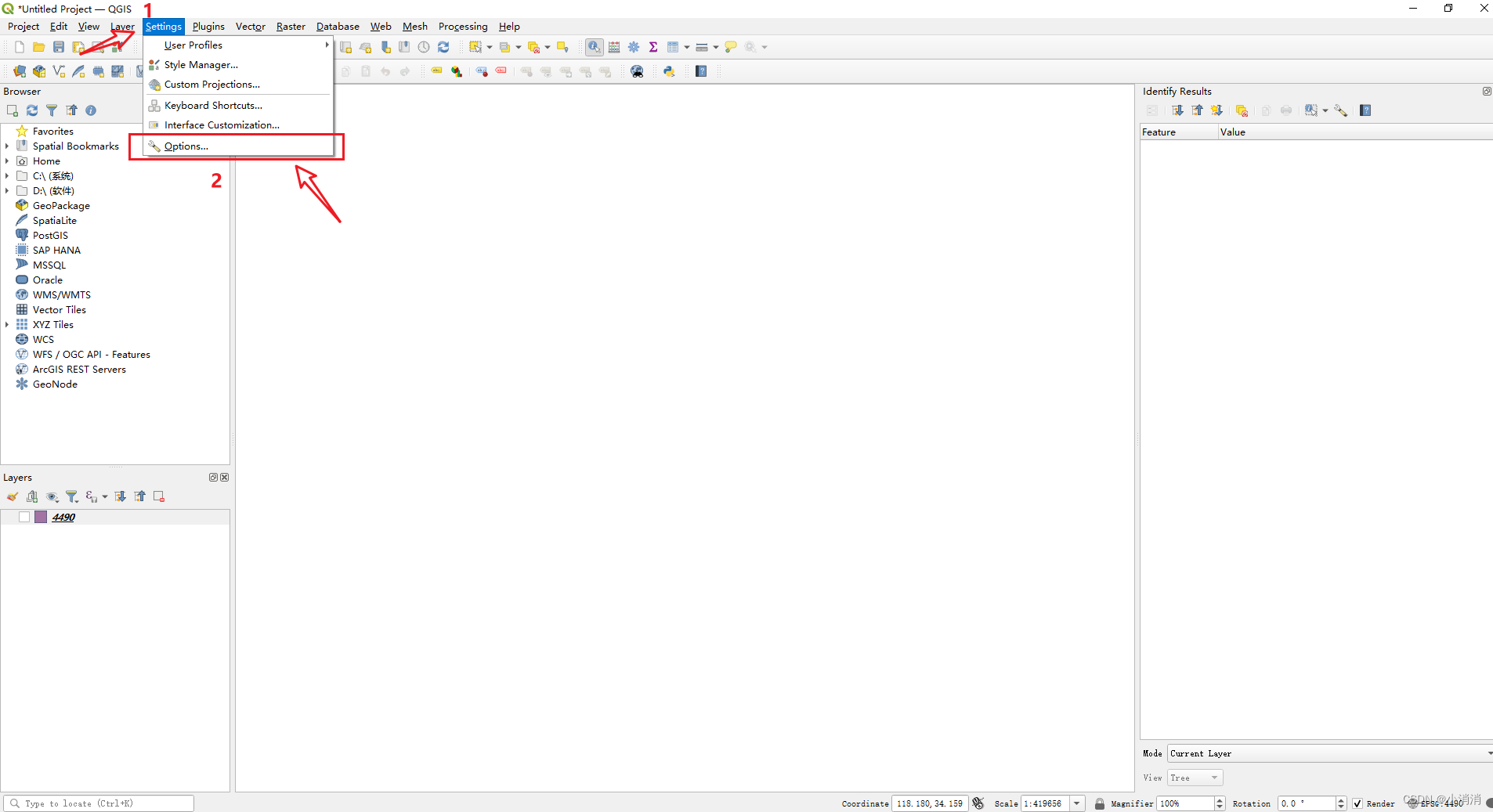1493x812 pixels.
Task: Click Refresh in the Browser panel
Action: (x=32, y=110)
